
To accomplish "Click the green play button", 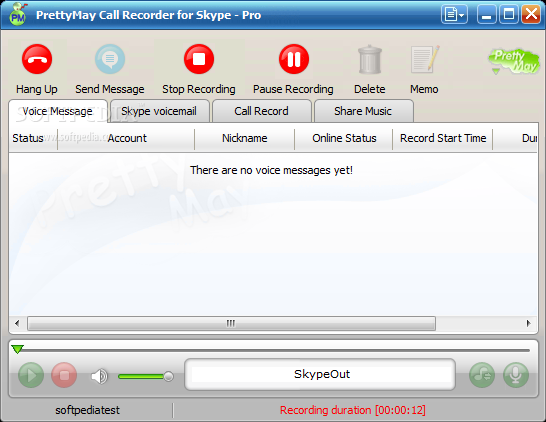I will pyautogui.click(x=31, y=375).
